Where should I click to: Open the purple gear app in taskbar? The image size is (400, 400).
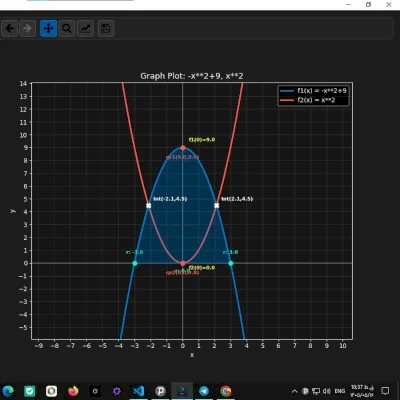tap(117, 391)
